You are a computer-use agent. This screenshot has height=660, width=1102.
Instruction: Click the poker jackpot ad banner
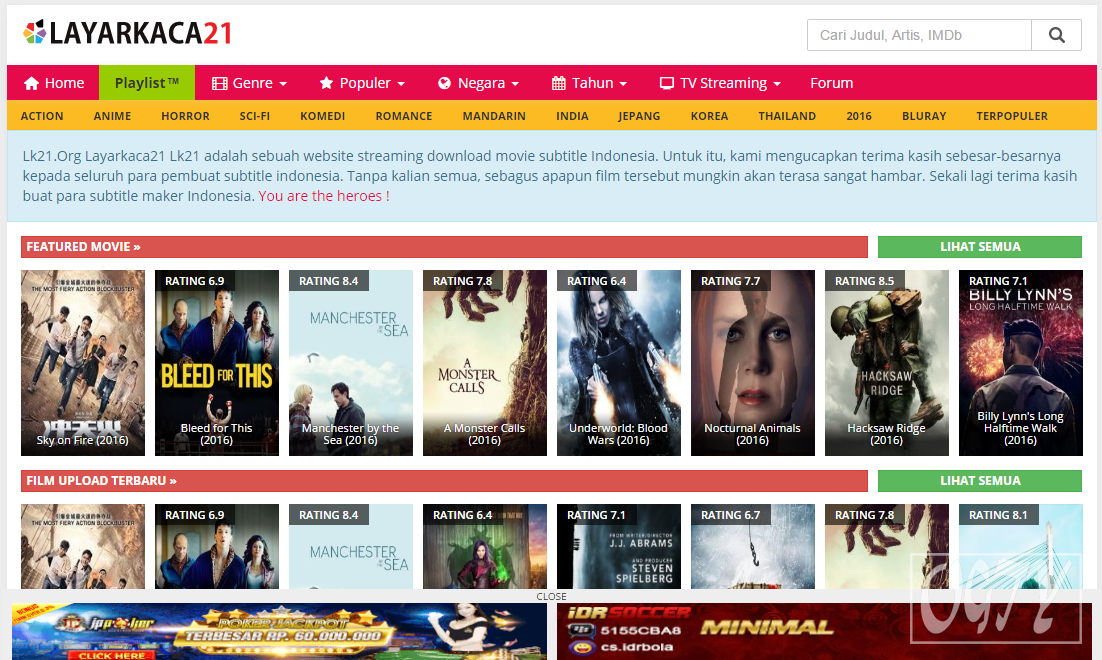click(x=279, y=631)
